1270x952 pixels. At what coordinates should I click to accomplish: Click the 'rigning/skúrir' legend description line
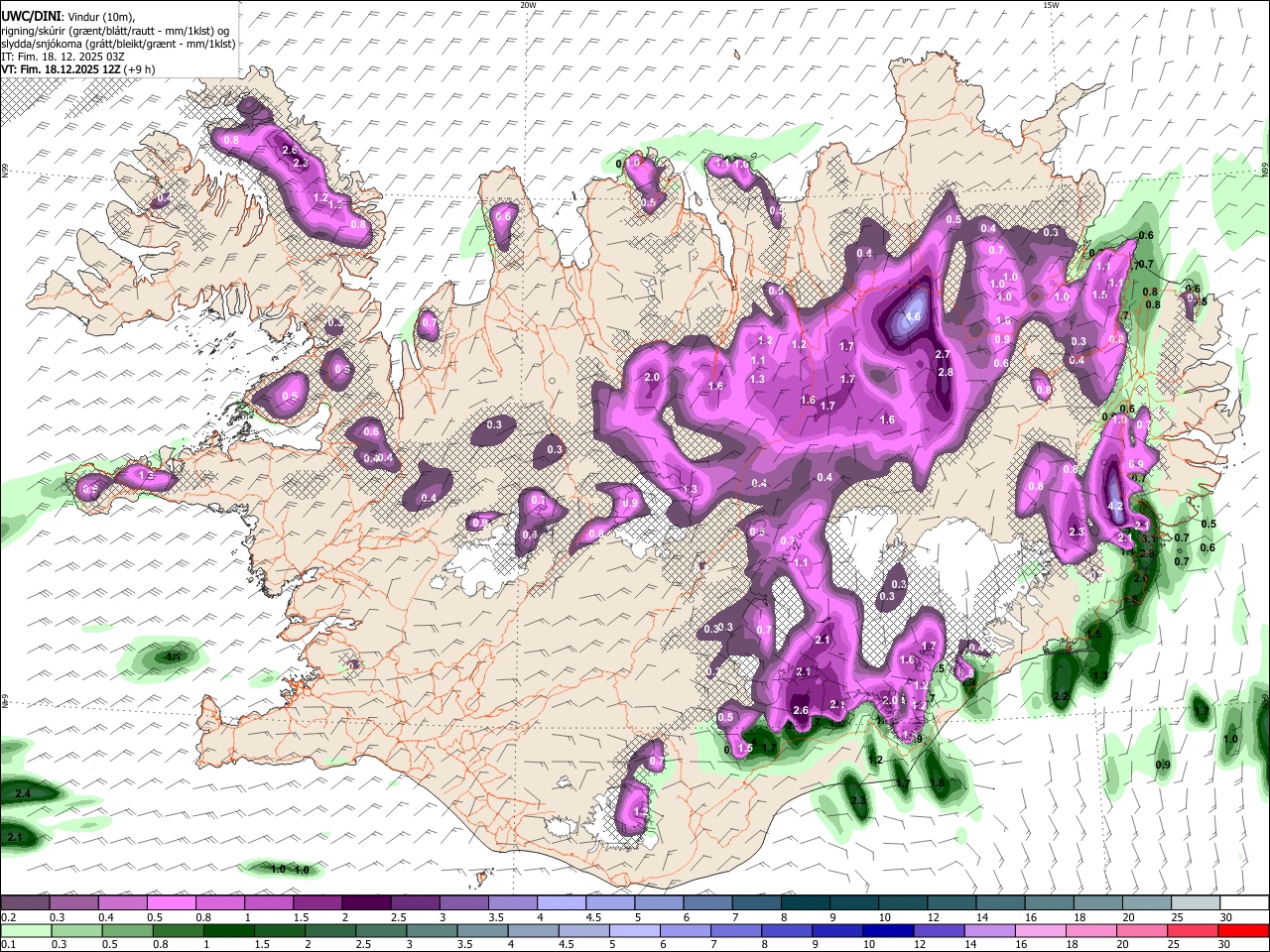click(114, 31)
